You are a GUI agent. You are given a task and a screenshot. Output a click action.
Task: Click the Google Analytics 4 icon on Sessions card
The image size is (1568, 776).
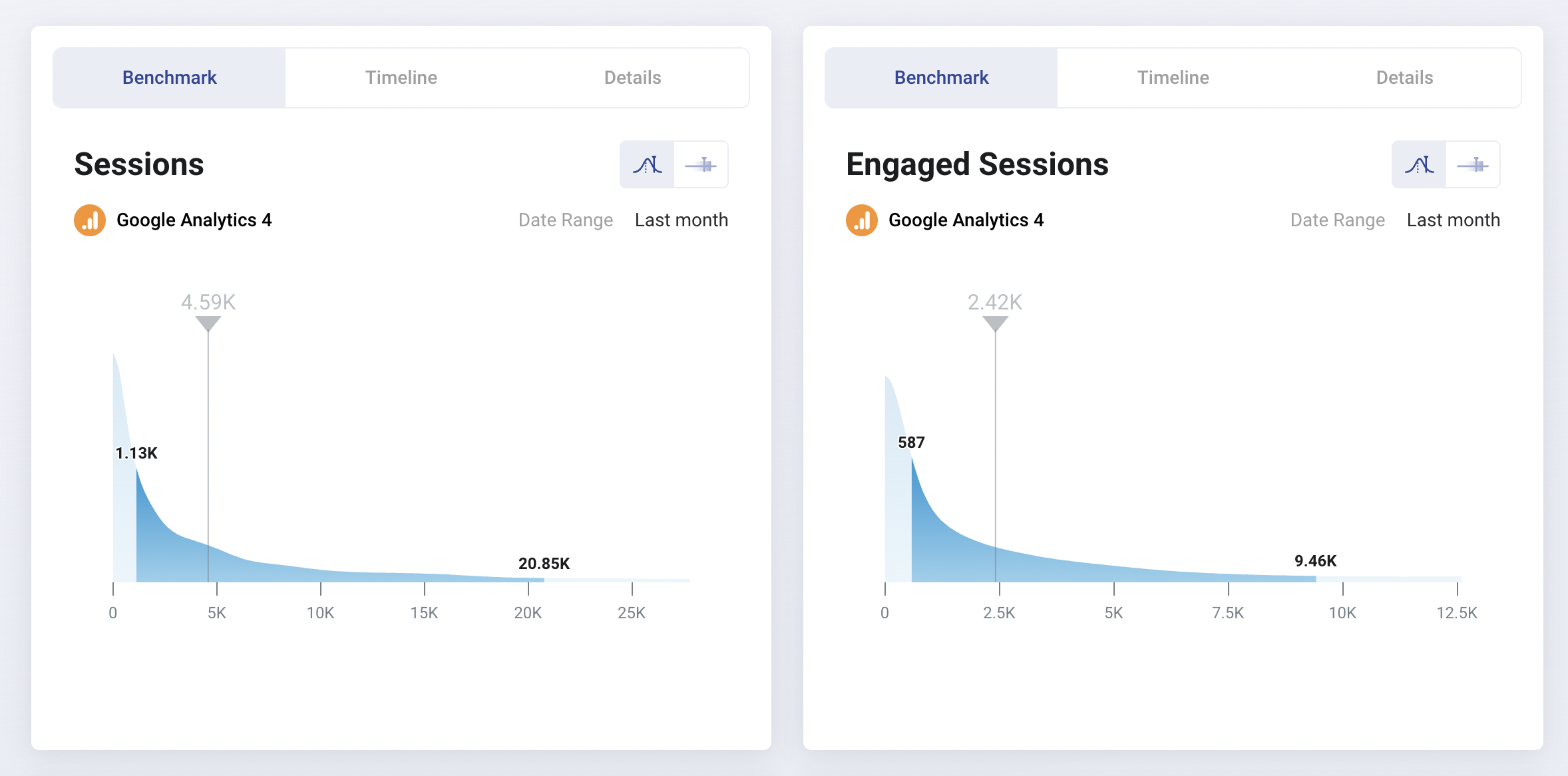point(90,220)
